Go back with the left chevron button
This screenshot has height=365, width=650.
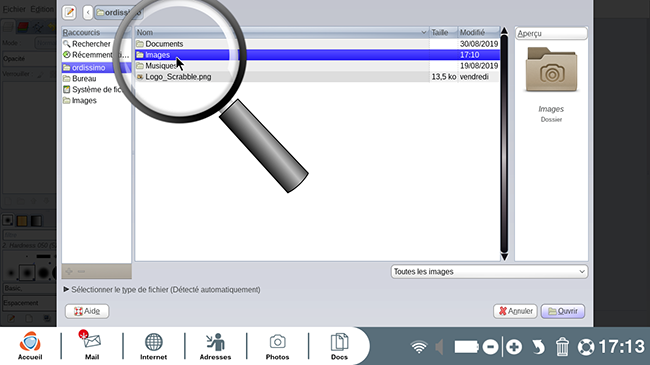pos(87,12)
